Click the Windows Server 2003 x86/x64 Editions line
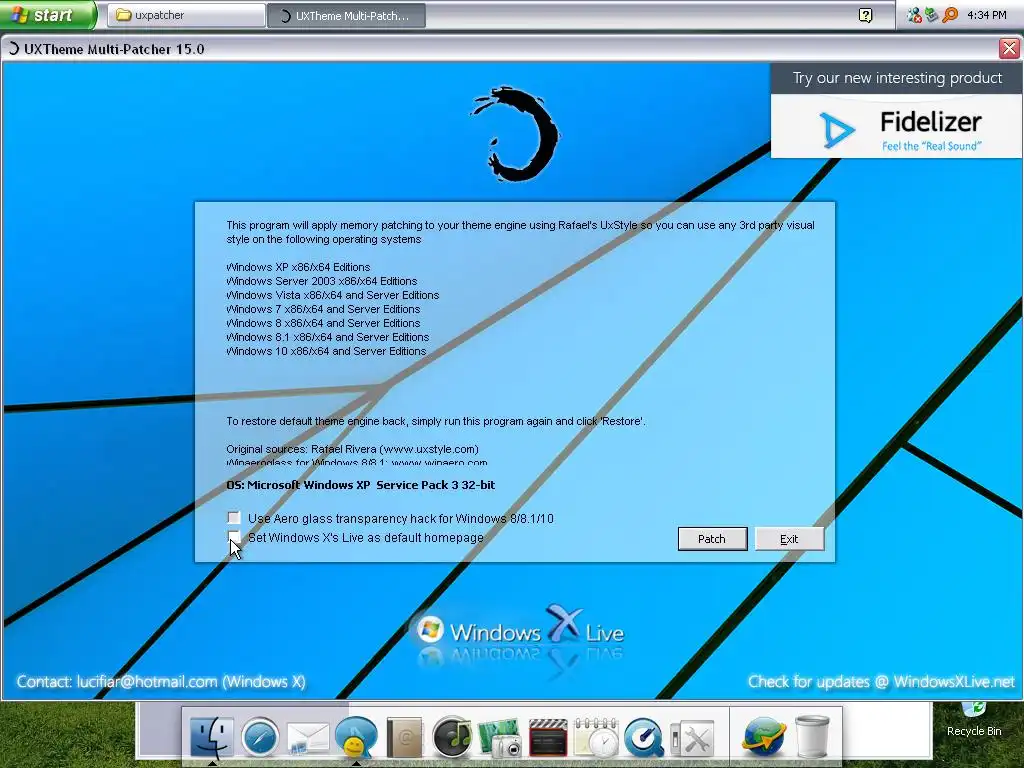Screen dimensions: 1024x768 [321, 281]
